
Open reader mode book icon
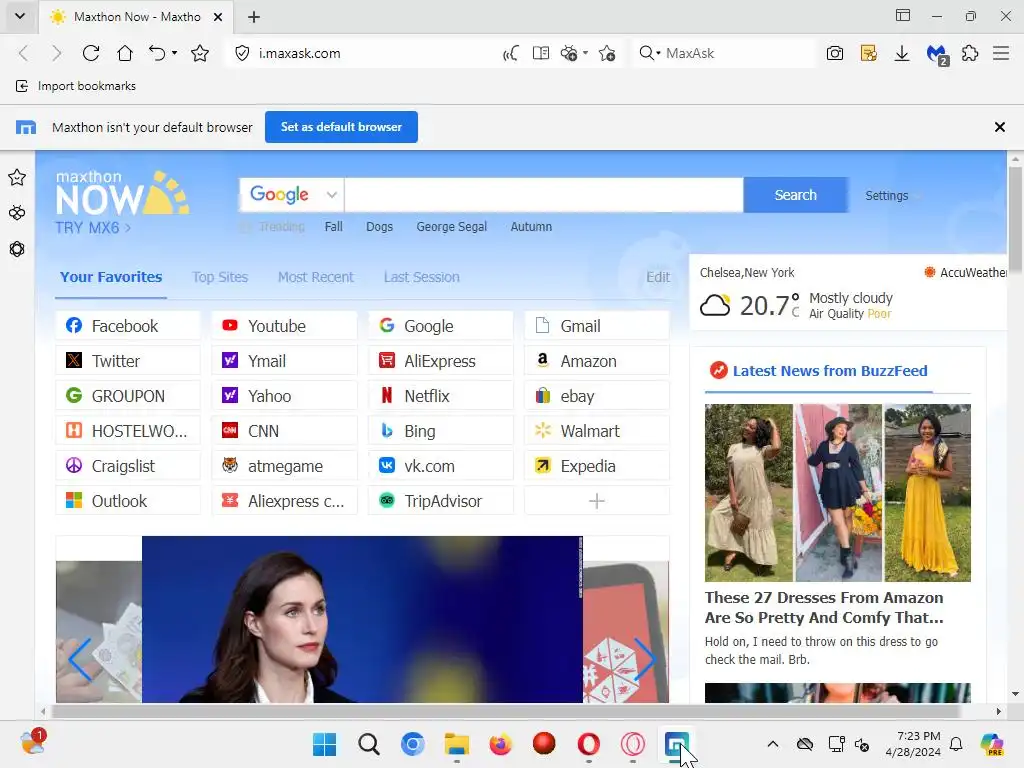tap(541, 53)
